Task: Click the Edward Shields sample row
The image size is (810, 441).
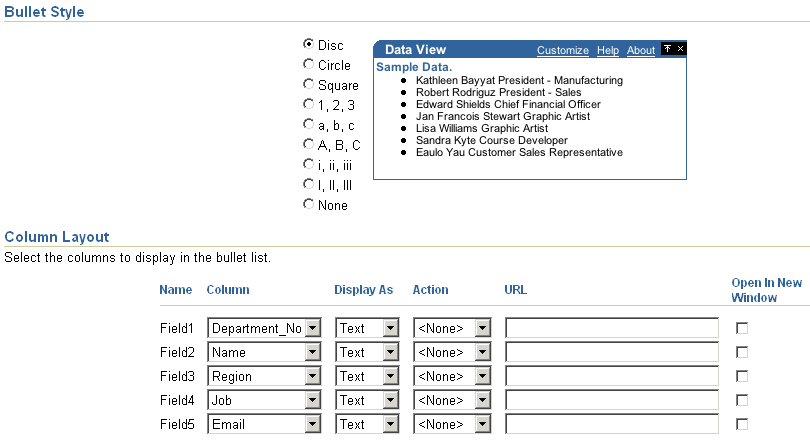Action: [508, 104]
